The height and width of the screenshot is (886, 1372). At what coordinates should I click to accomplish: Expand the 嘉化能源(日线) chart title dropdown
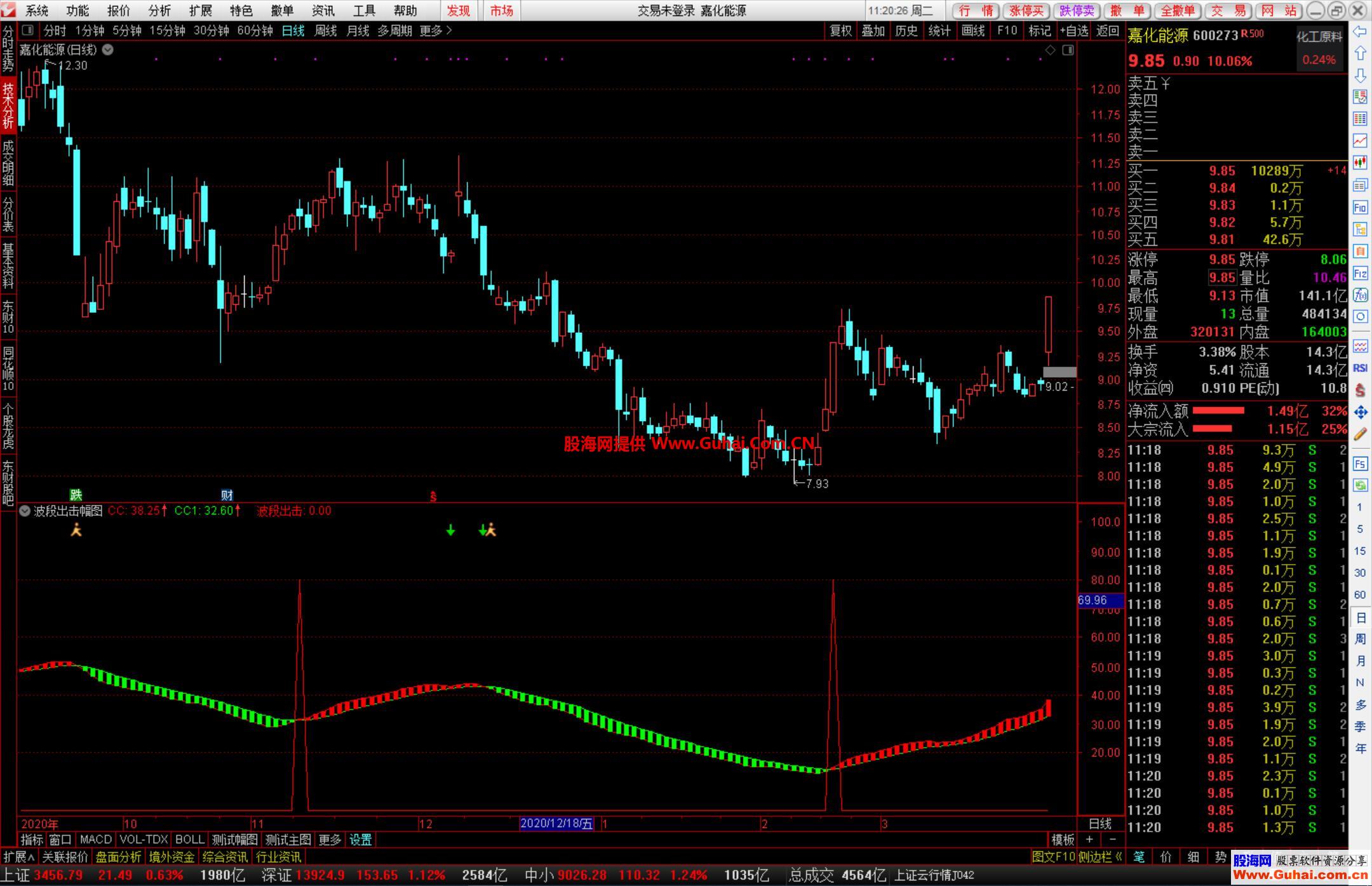pyautogui.click(x=108, y=50)
